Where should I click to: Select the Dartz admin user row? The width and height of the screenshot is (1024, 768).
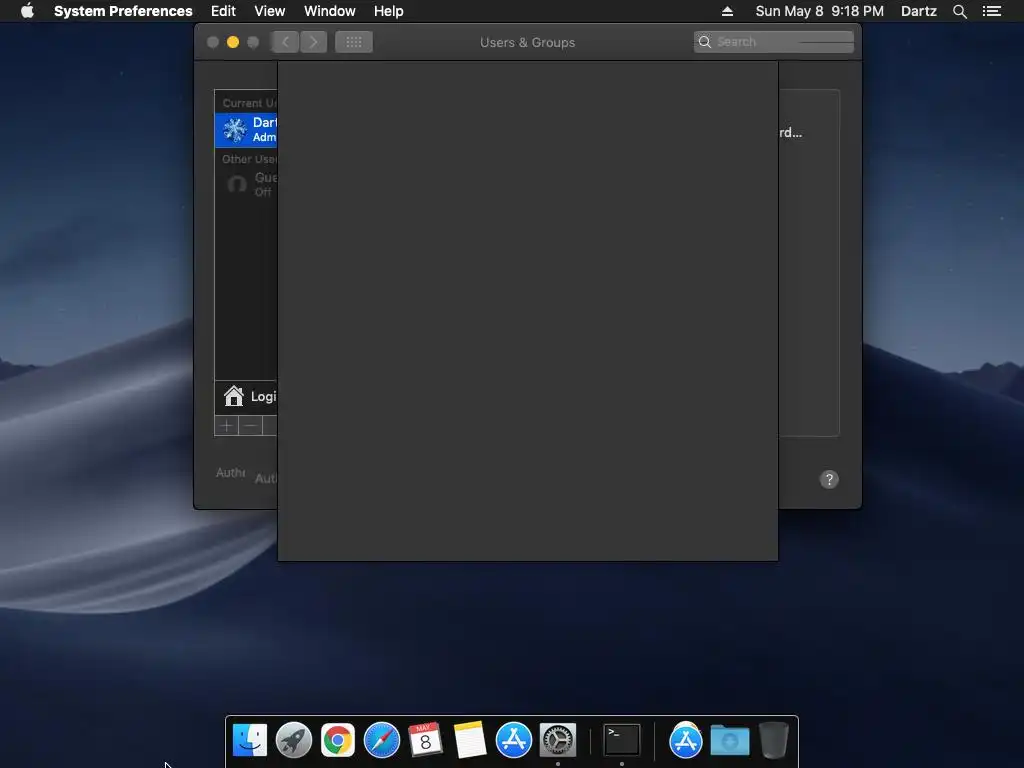tap(246, 130)
